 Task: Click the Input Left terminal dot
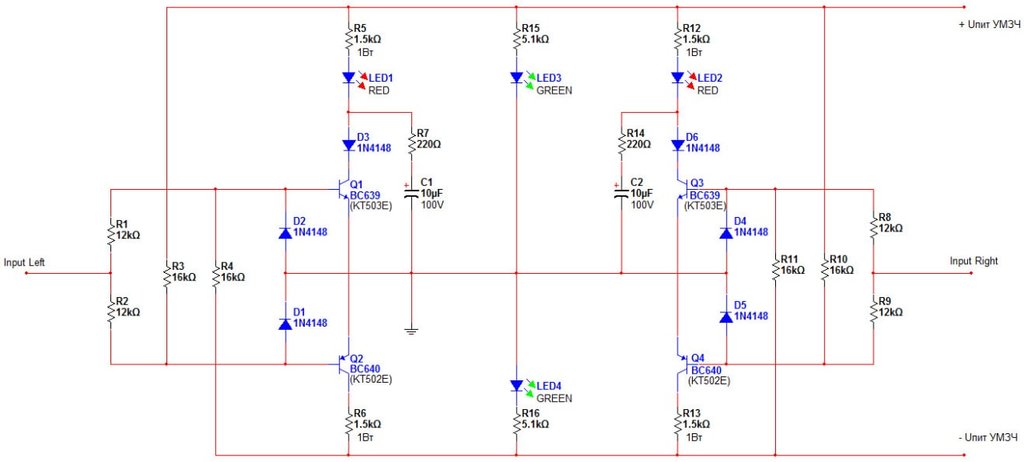(x=26, y=273)
